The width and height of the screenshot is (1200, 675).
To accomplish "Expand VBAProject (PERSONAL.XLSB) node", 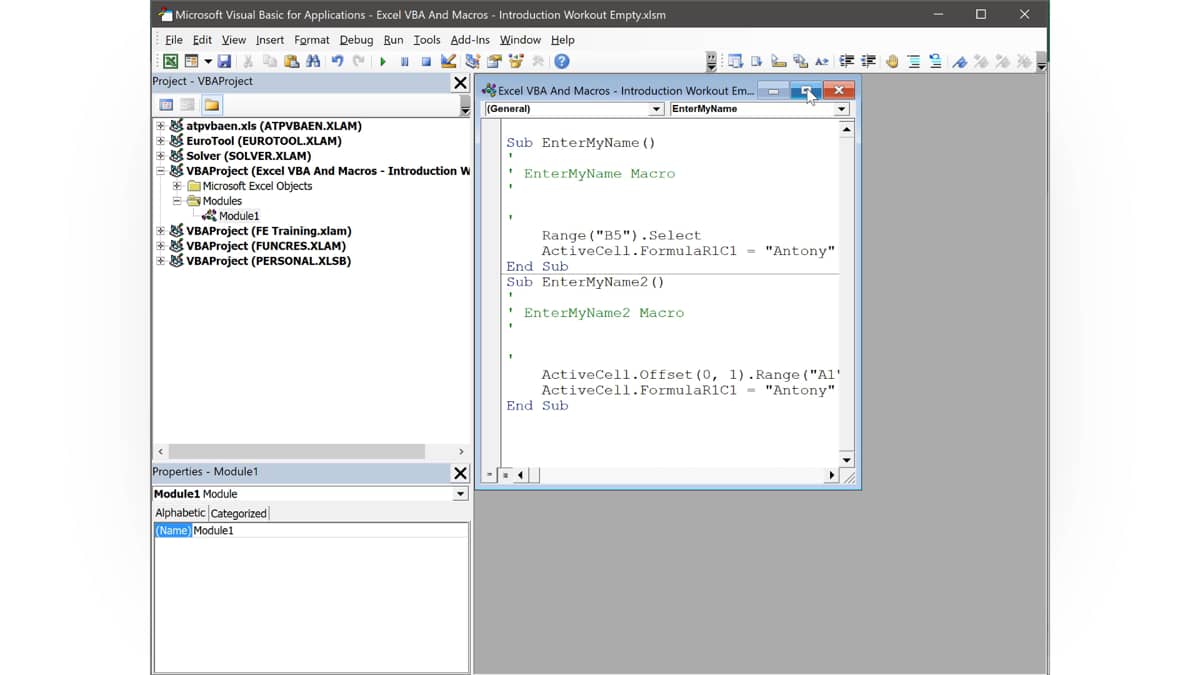I will point(160,261).
